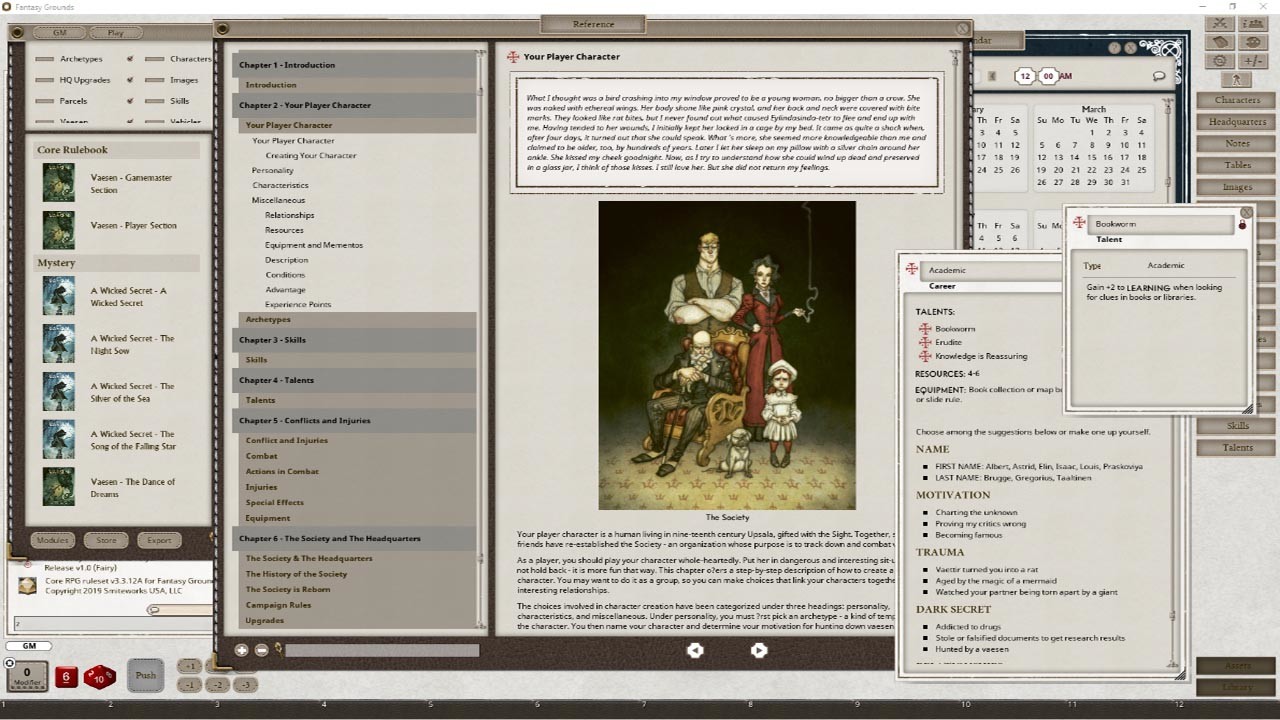Click the Push button
The width and height of the screenshot is (1280, 720).
[145, 676]
